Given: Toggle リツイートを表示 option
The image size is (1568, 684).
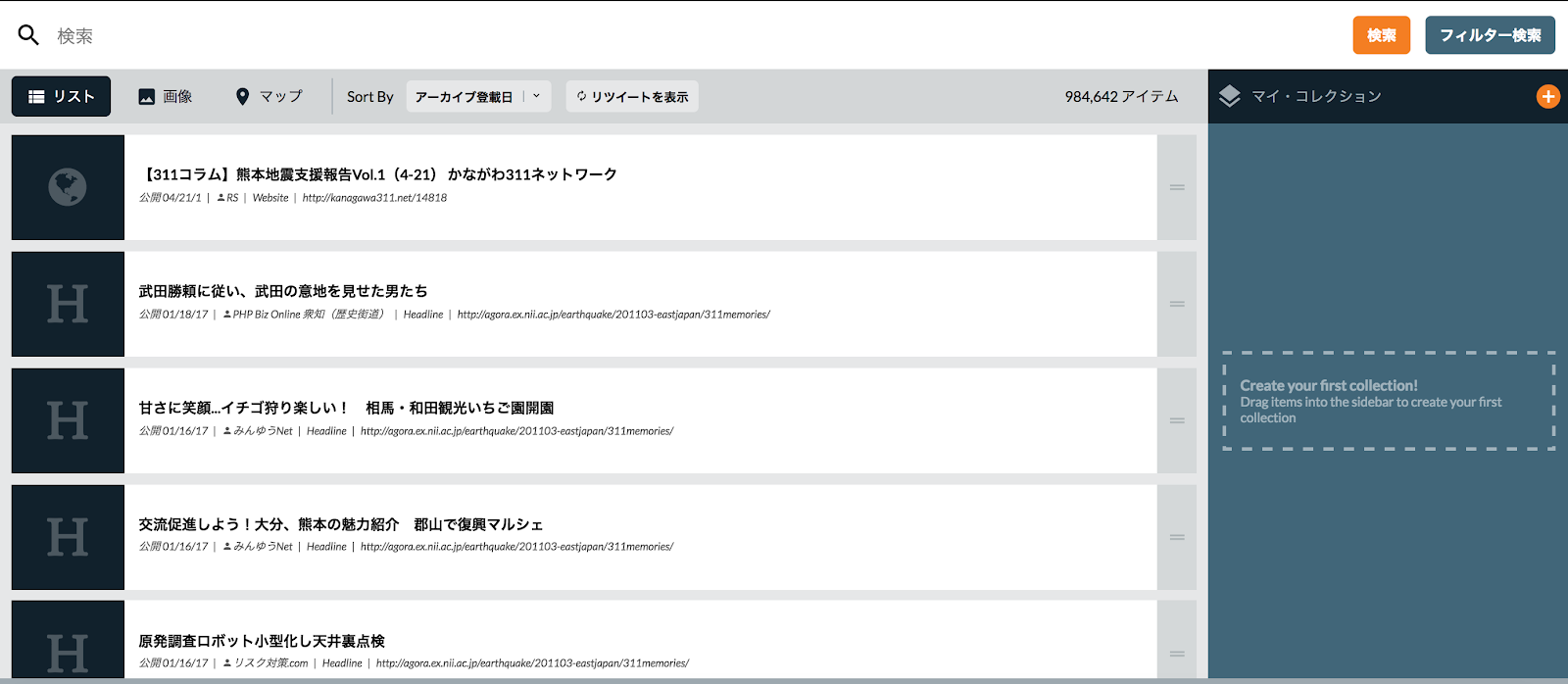Looking at the screenshot, I should [x=632, y=96].
